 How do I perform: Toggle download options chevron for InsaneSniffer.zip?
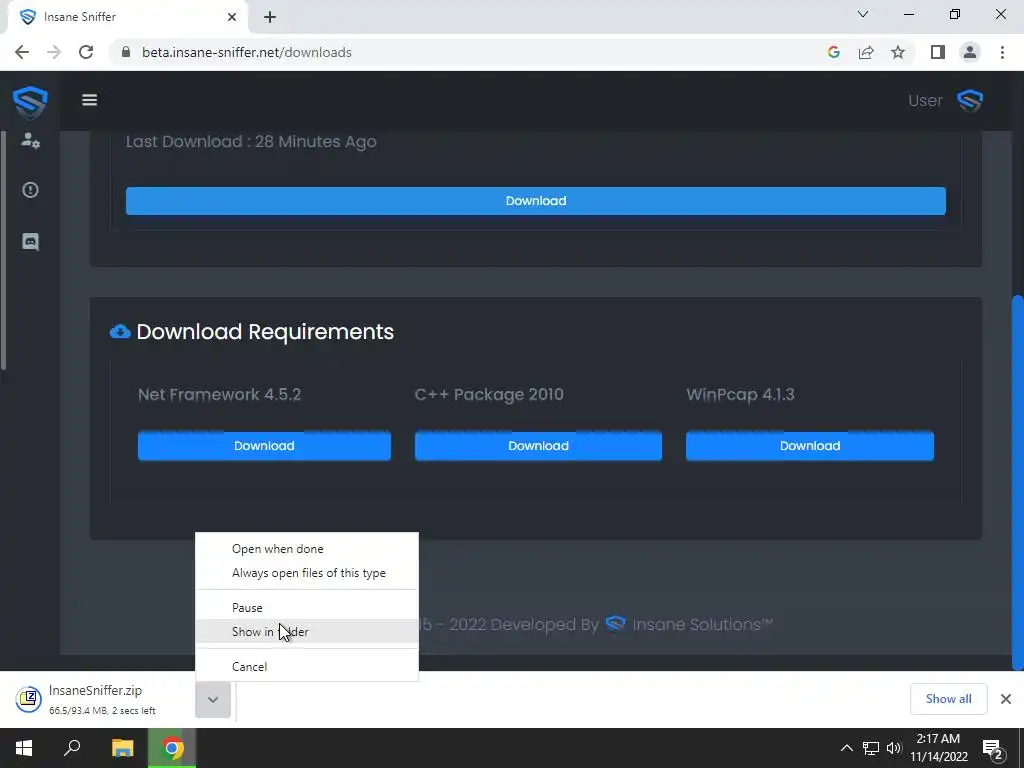click(213, 699)
